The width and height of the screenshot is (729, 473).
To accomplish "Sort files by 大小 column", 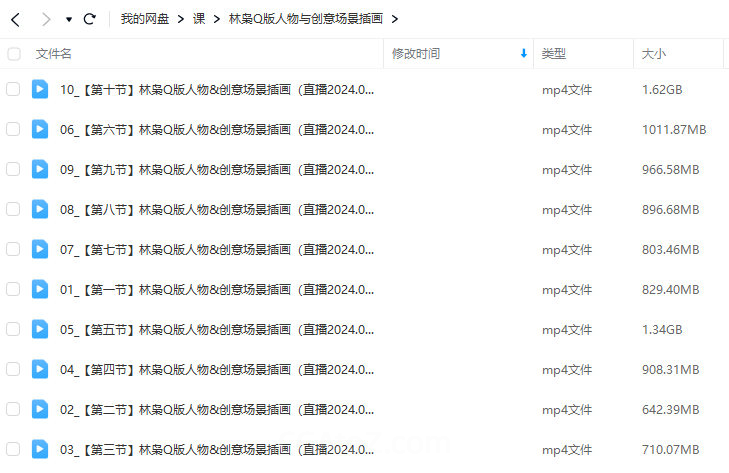I will pos(654,54).
